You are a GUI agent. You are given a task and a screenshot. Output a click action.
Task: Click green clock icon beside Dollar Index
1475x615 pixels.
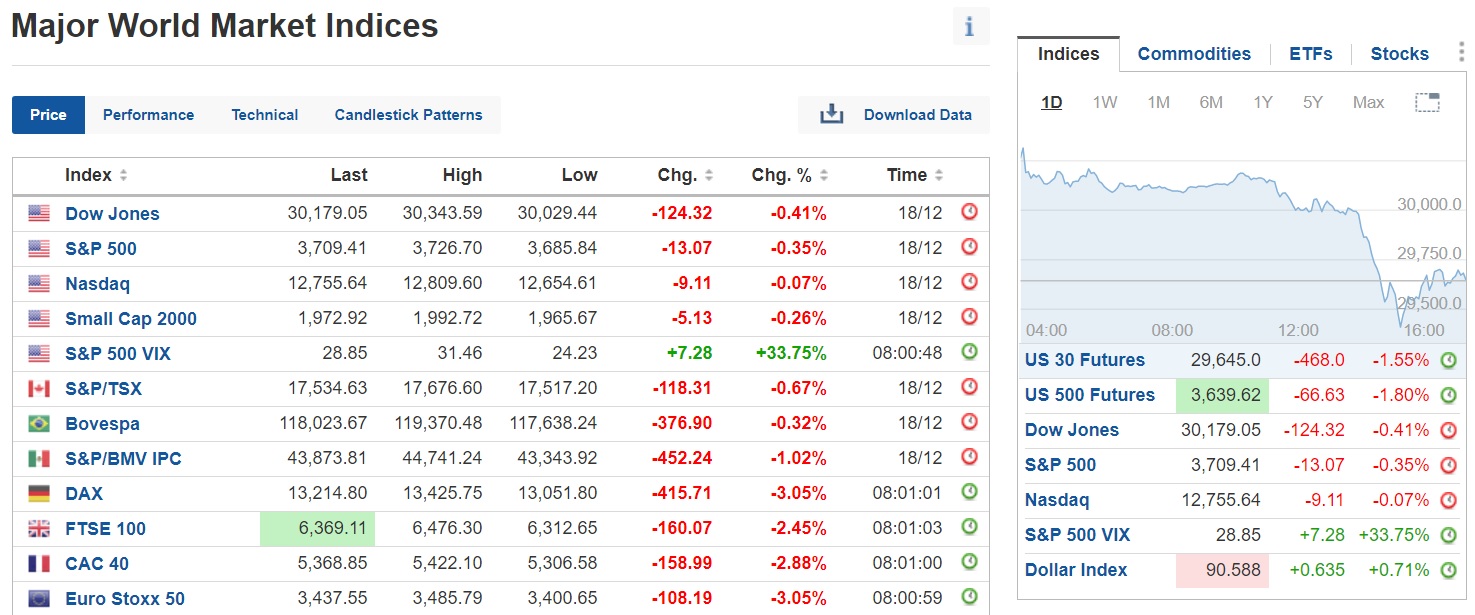[x=1448, y=570]
